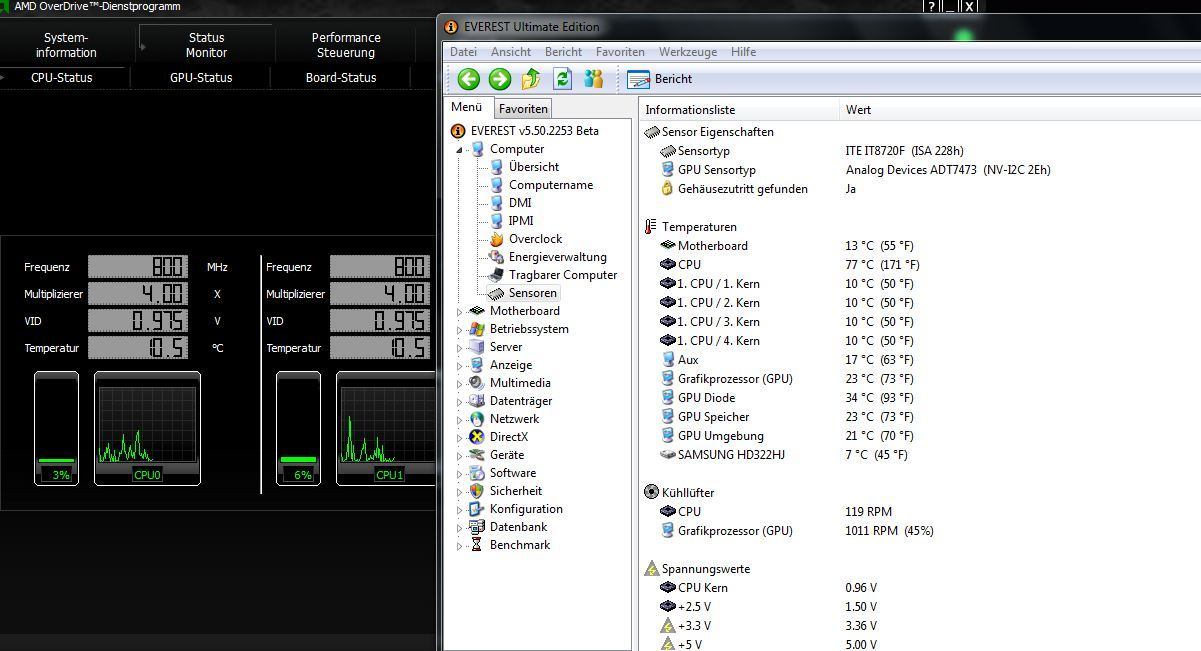Viewport: 1201px width, 651px height.
Task: Select DMI tree item
Action: [520, 203]
